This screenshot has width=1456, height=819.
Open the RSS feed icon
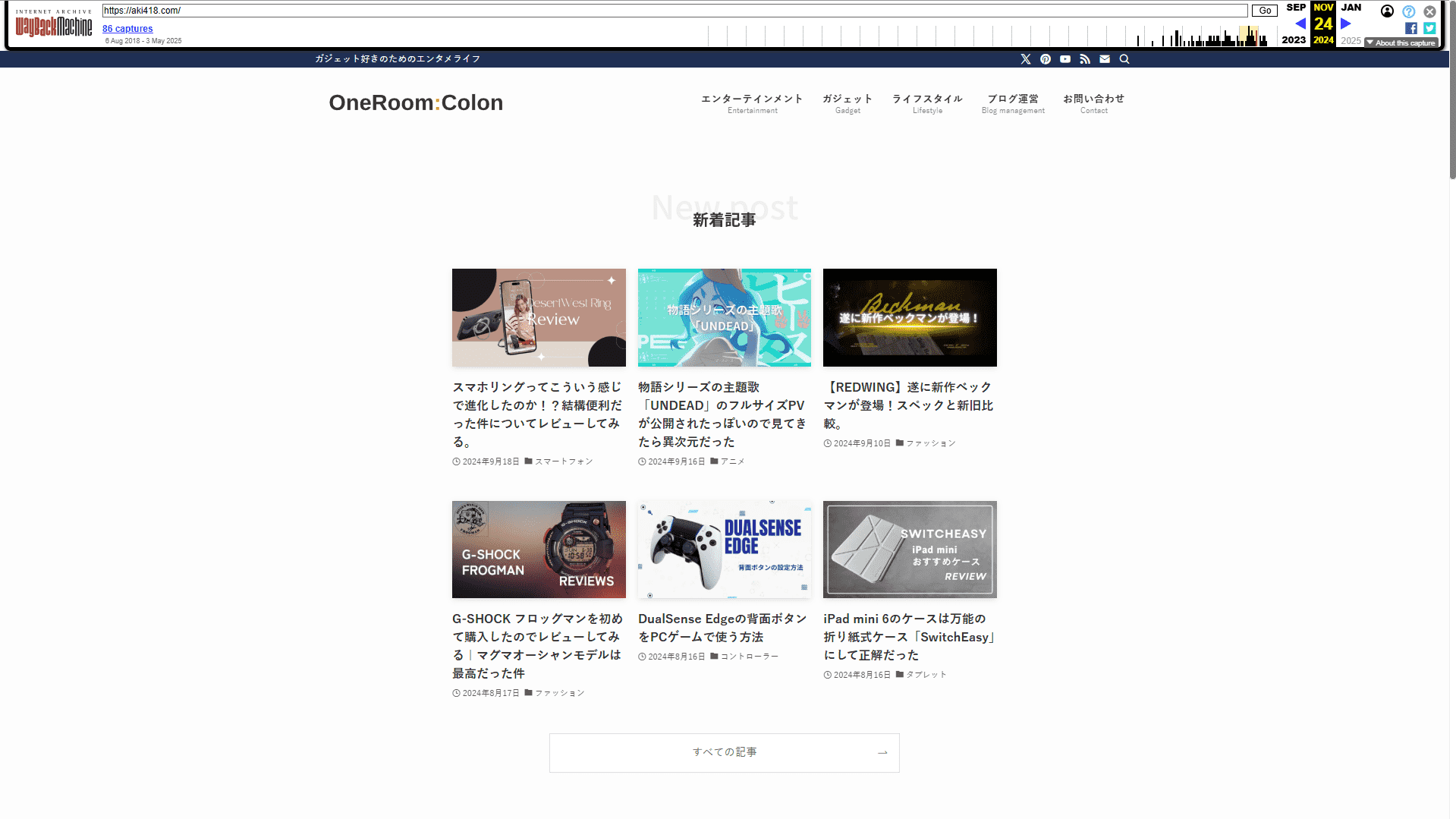(1085, 59)
